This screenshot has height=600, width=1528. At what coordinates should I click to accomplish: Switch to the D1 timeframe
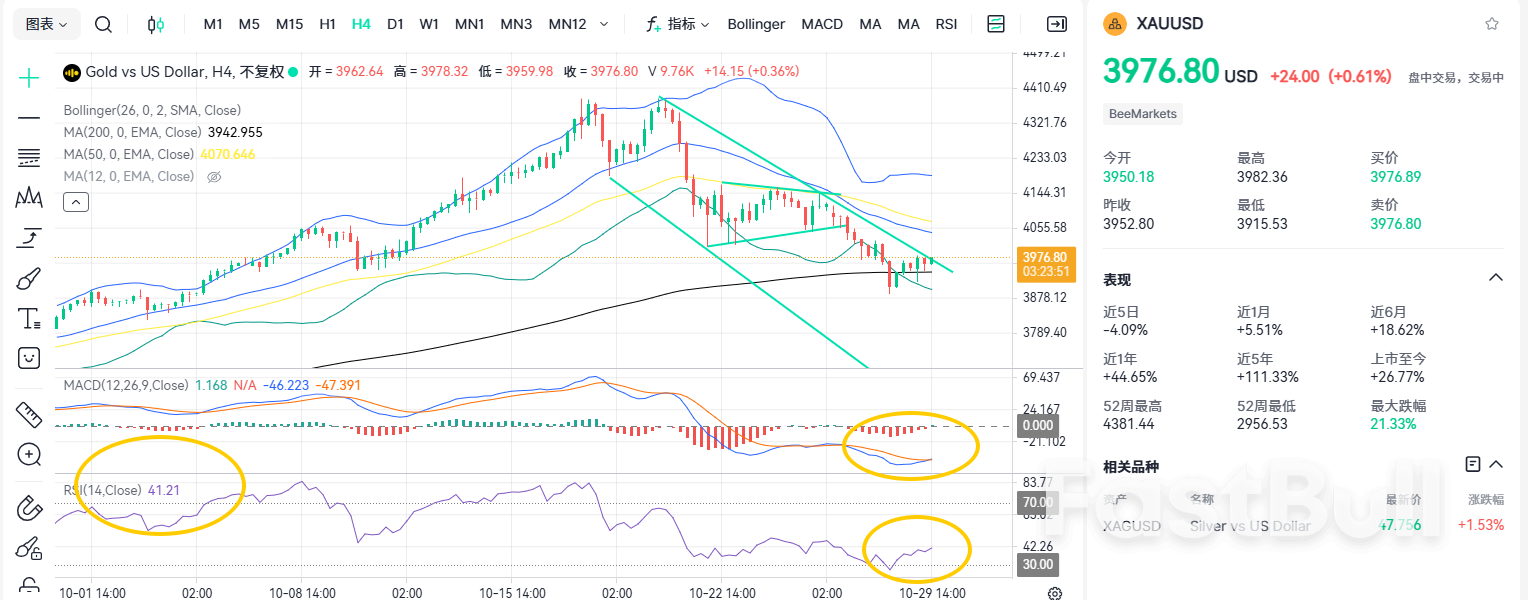click(395, 24)
